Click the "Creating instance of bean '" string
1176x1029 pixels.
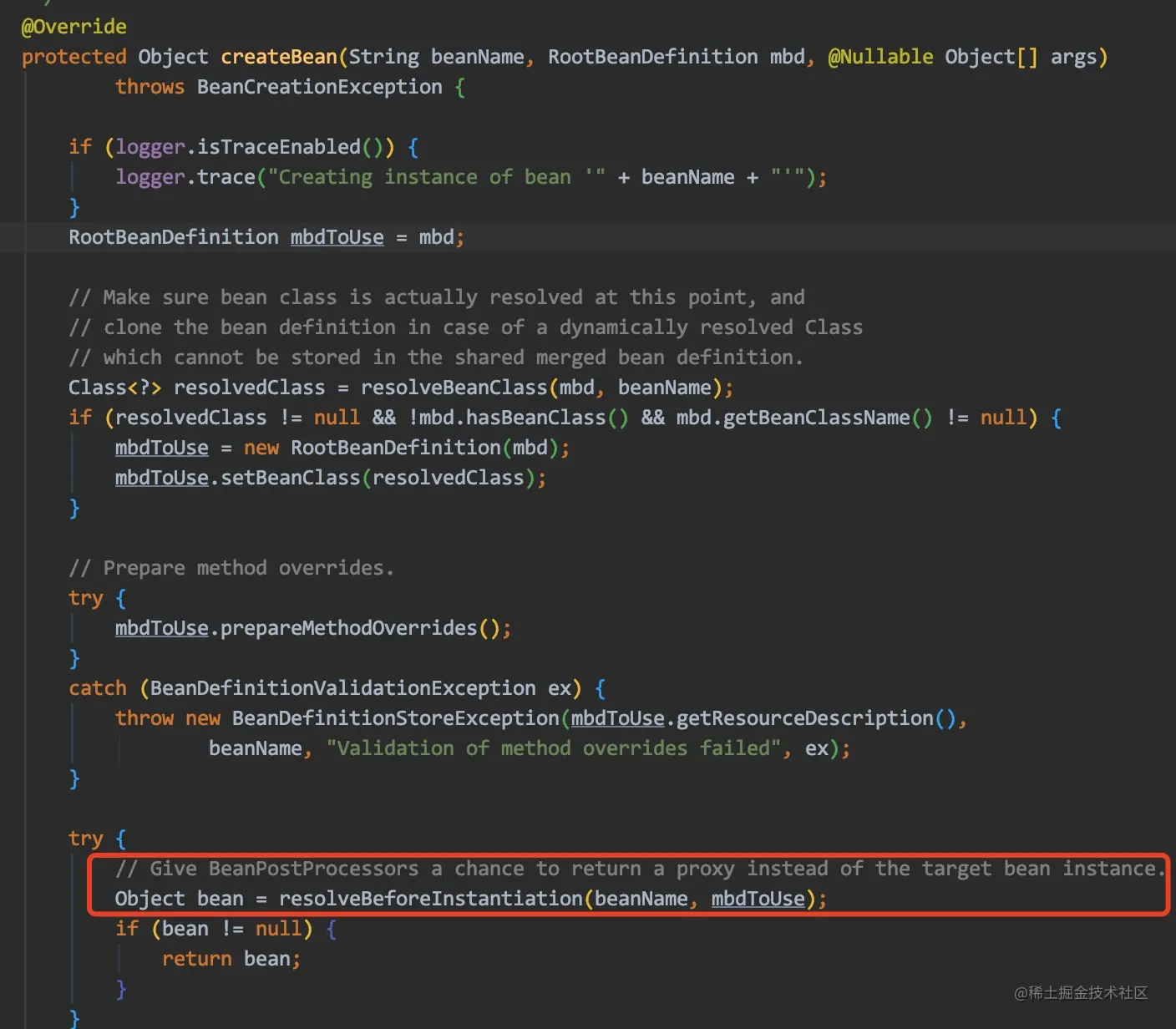[x=437, y=177]
